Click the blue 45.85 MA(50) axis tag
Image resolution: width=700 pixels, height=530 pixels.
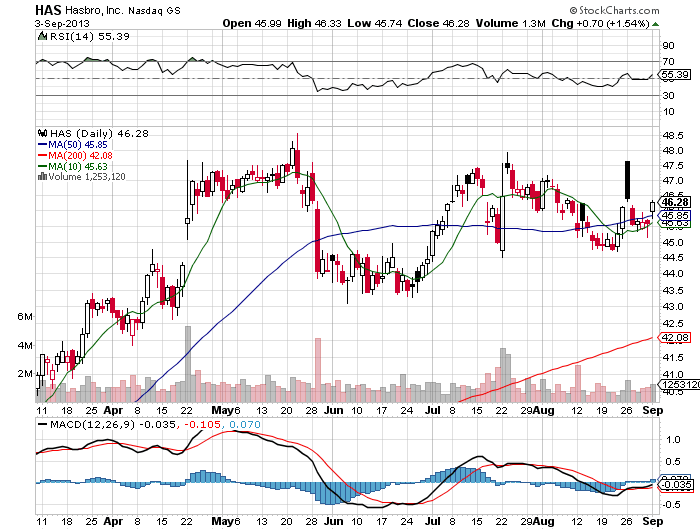coord(675,215)
